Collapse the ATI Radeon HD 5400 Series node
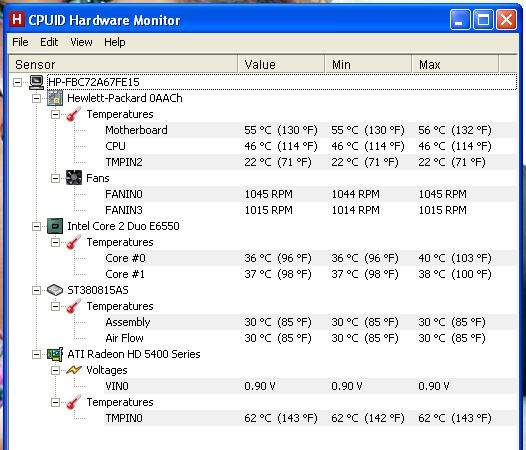The image size is (526, 450). point(36,354)
